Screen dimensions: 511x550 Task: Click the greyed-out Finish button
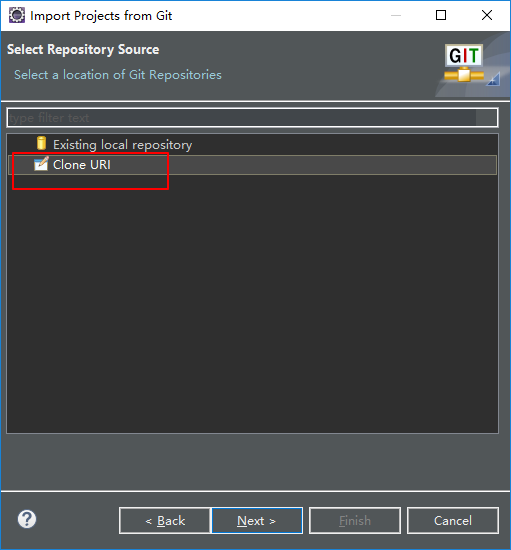[x=355, y=521]
